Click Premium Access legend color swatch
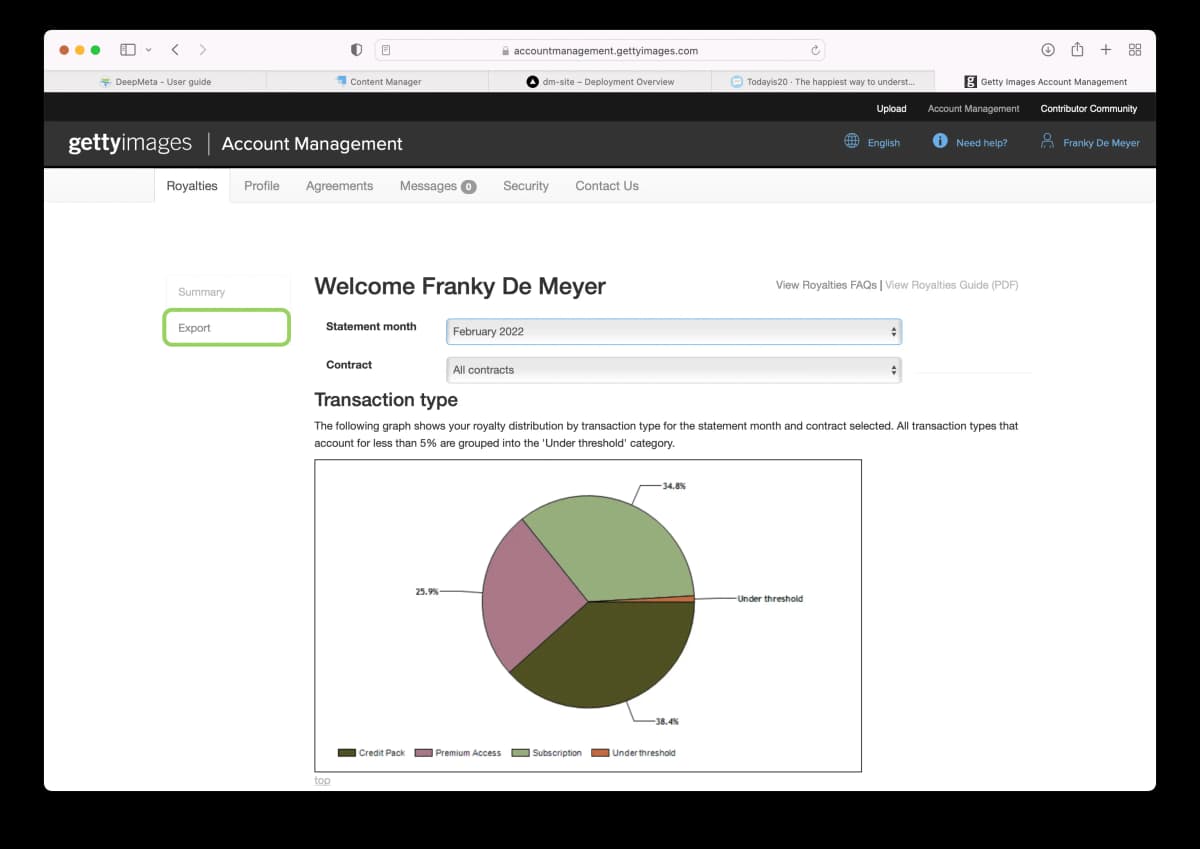Viewport: 1200px width, 849px height. coord(423,752)
